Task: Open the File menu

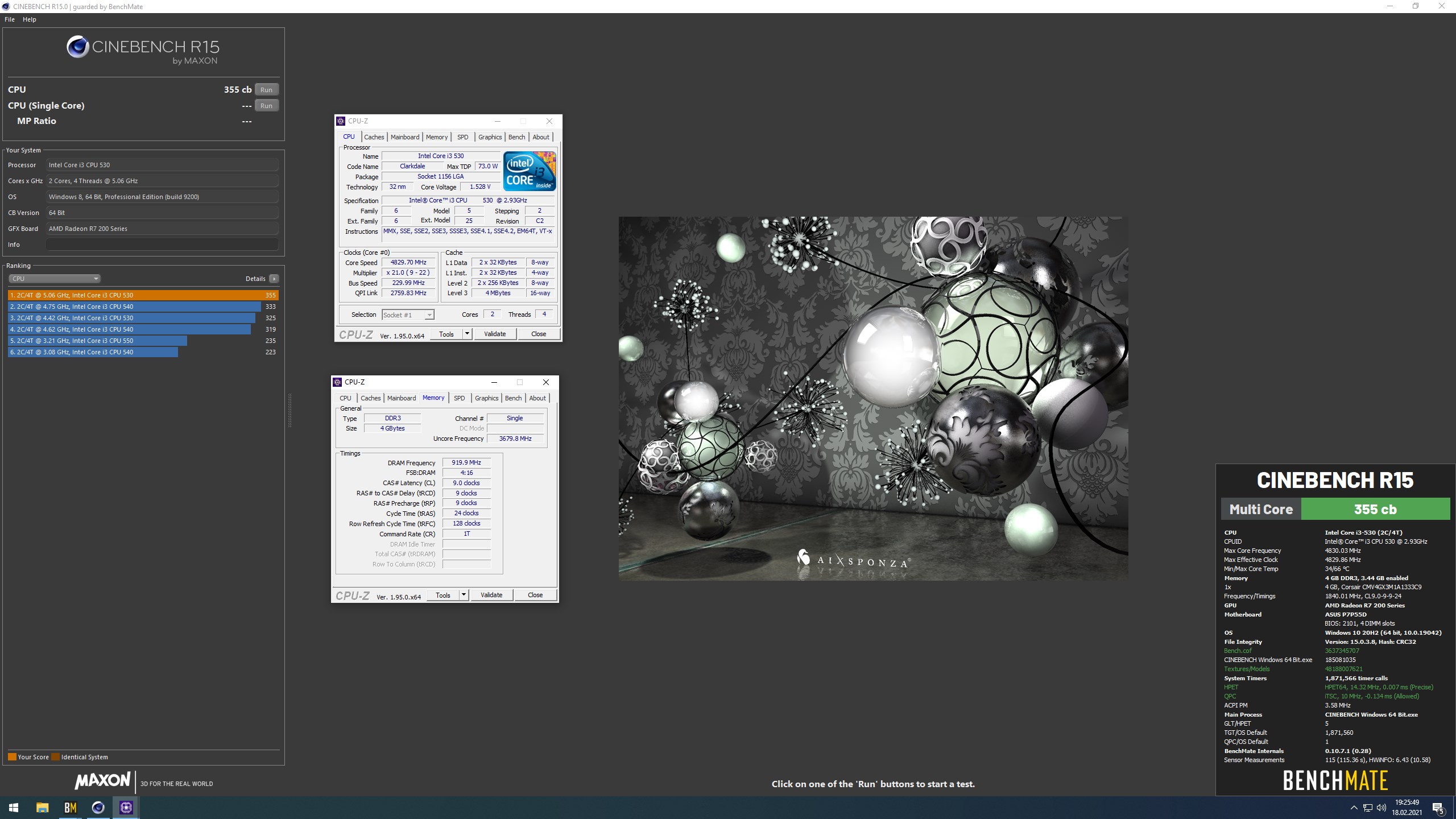Action: 10,19
